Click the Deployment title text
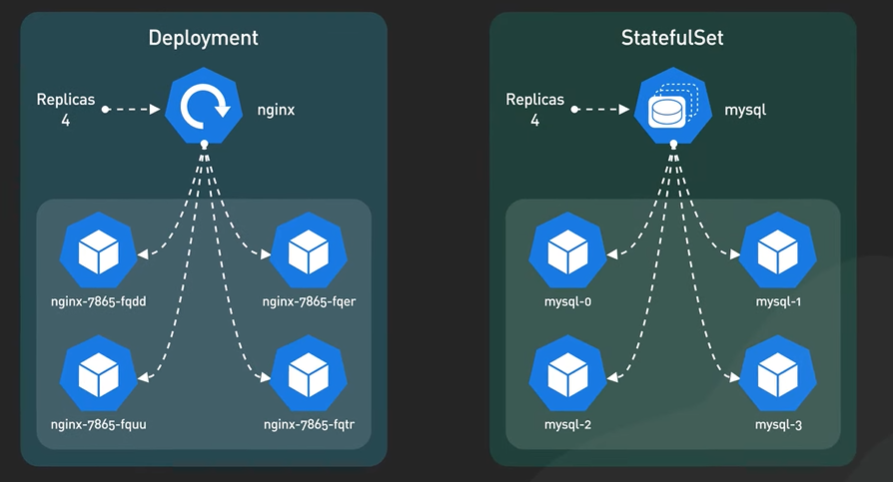 (x=203, y=38)
